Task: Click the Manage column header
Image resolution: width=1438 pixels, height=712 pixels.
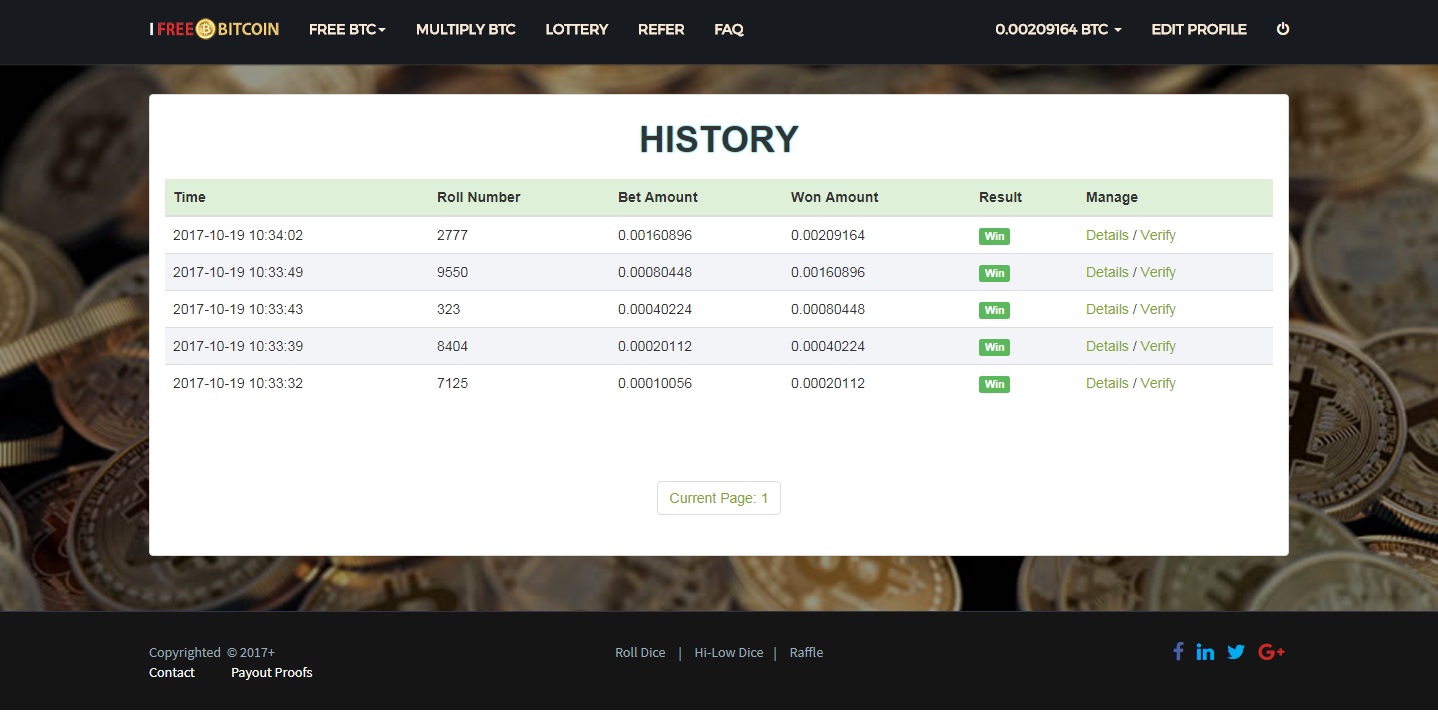Action: point(1112,197)
